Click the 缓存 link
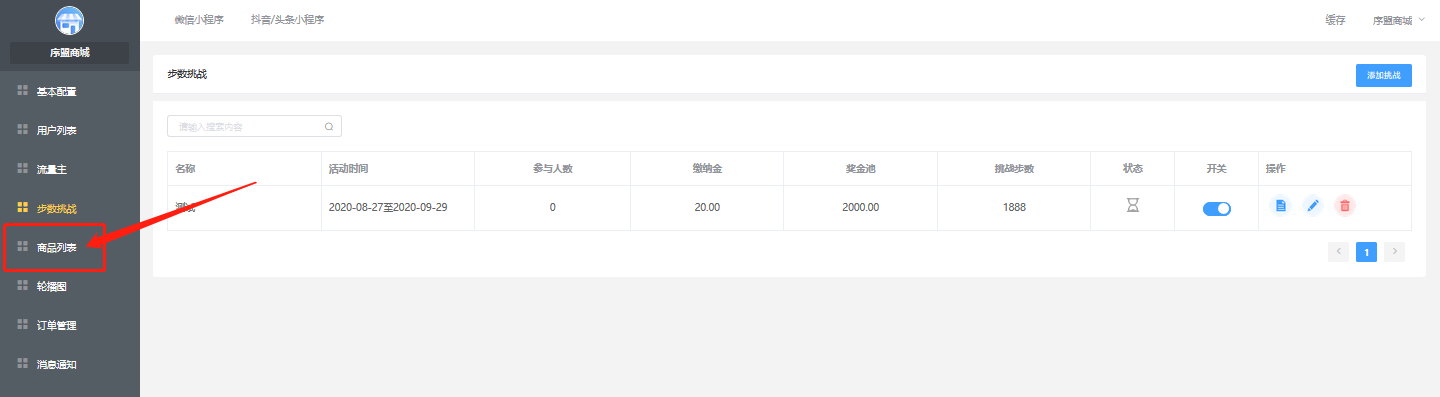Screen dimensions: 1440x397 tap(1335, 20)
